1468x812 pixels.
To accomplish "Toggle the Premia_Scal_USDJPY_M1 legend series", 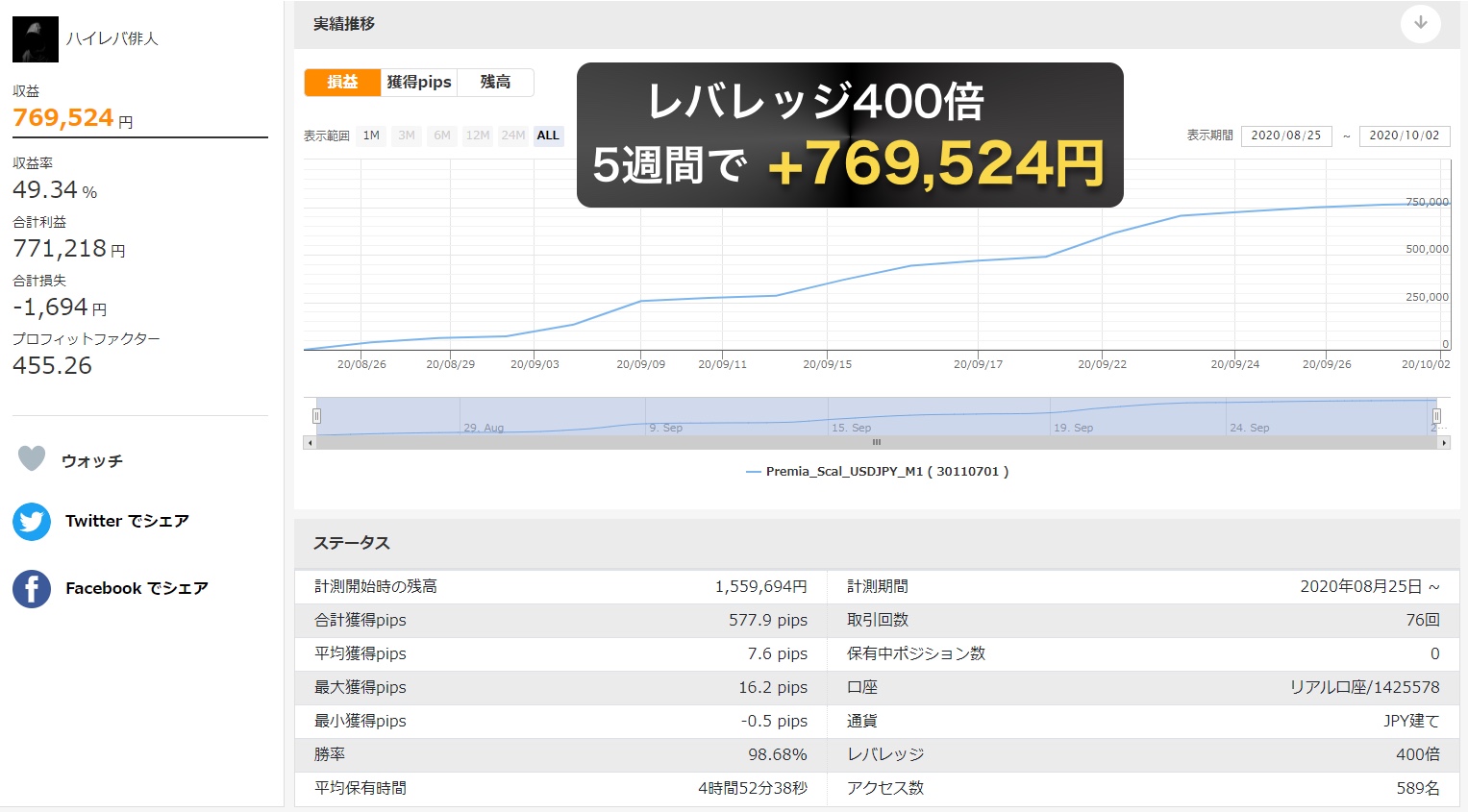I will coord(878,472).
